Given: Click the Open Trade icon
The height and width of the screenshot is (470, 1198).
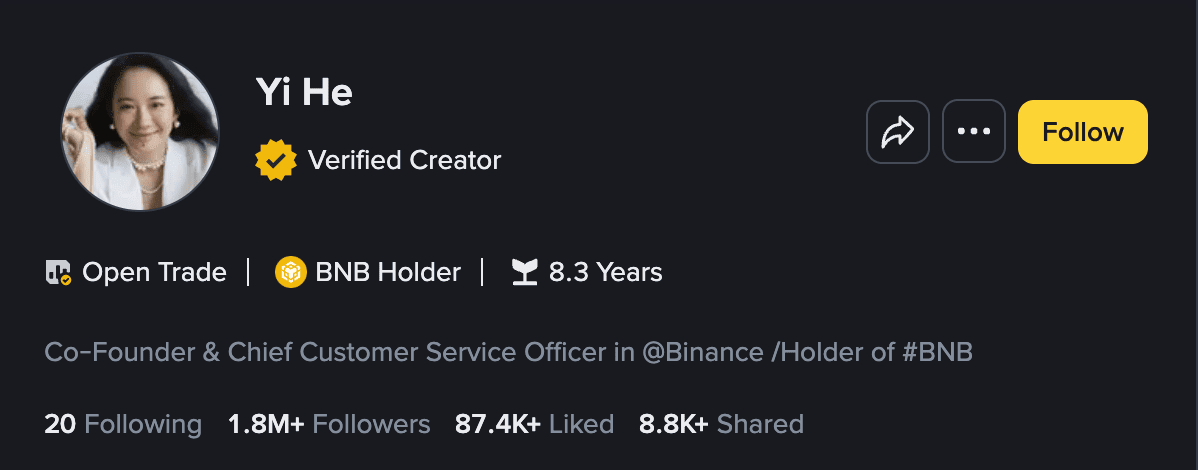Looking at the screenshot, I should tap(58, 272).
